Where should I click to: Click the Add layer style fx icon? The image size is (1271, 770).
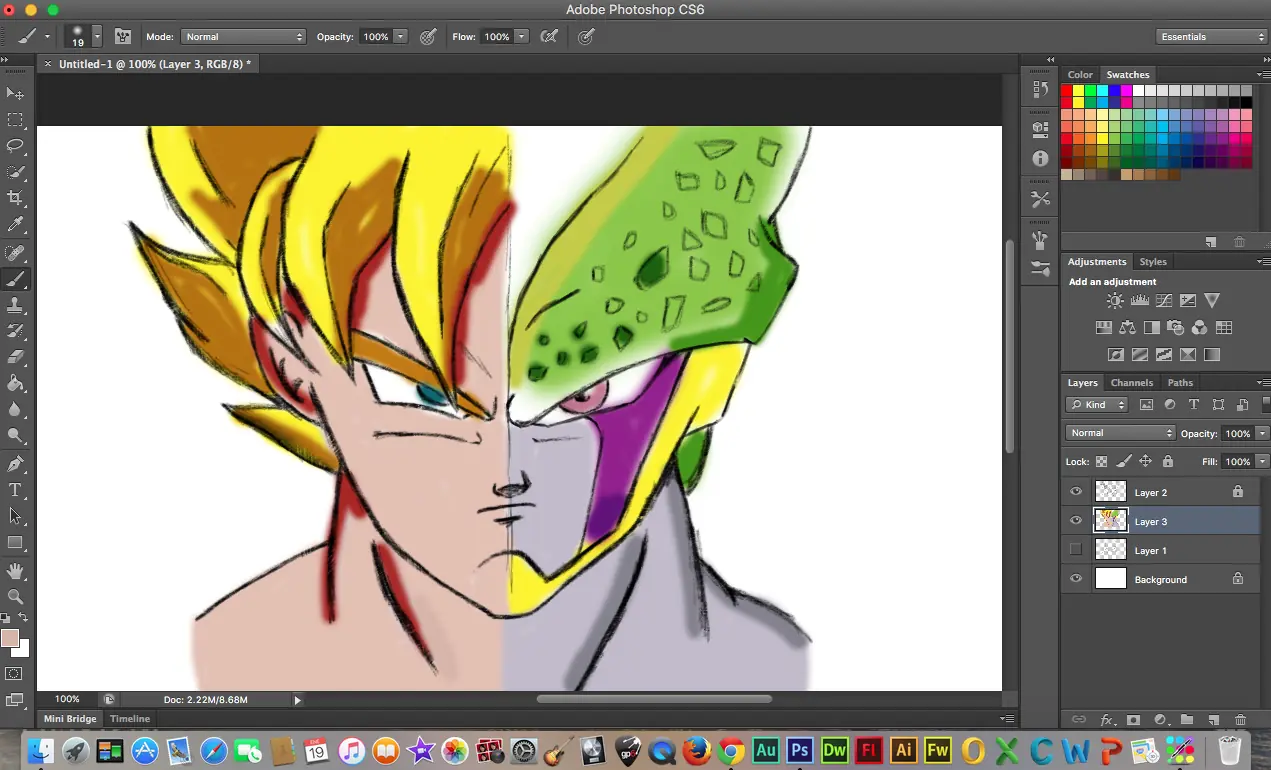[x=1107, y=720]
